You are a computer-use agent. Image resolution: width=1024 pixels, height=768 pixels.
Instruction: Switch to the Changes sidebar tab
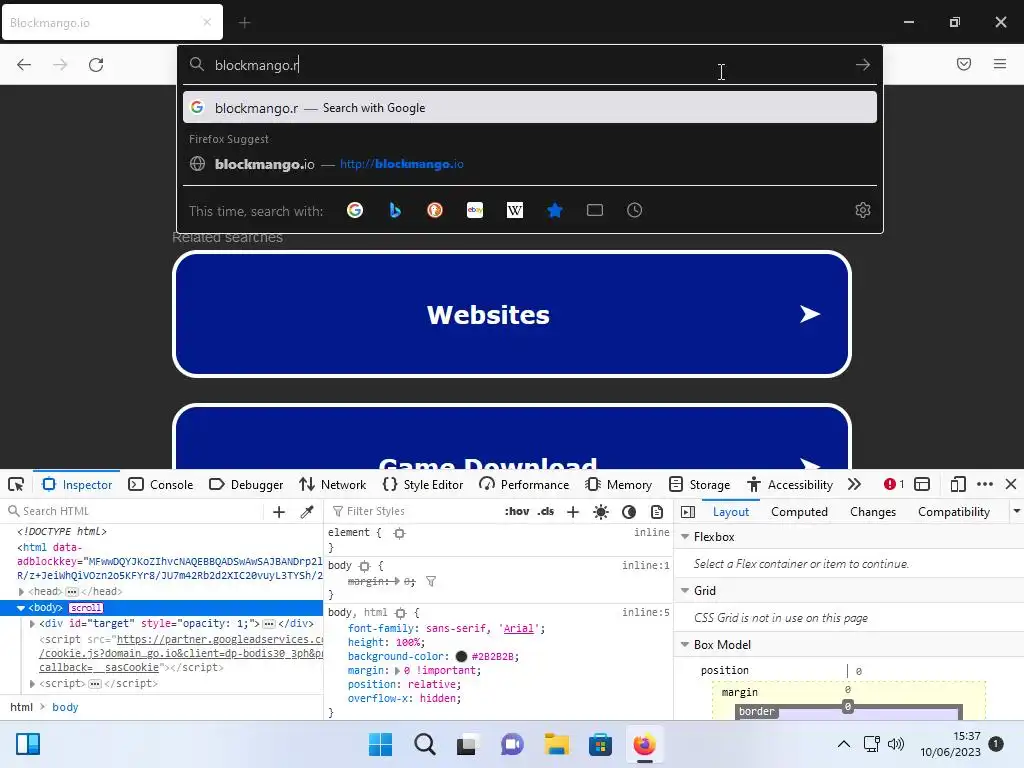click(x=872, y=512)
